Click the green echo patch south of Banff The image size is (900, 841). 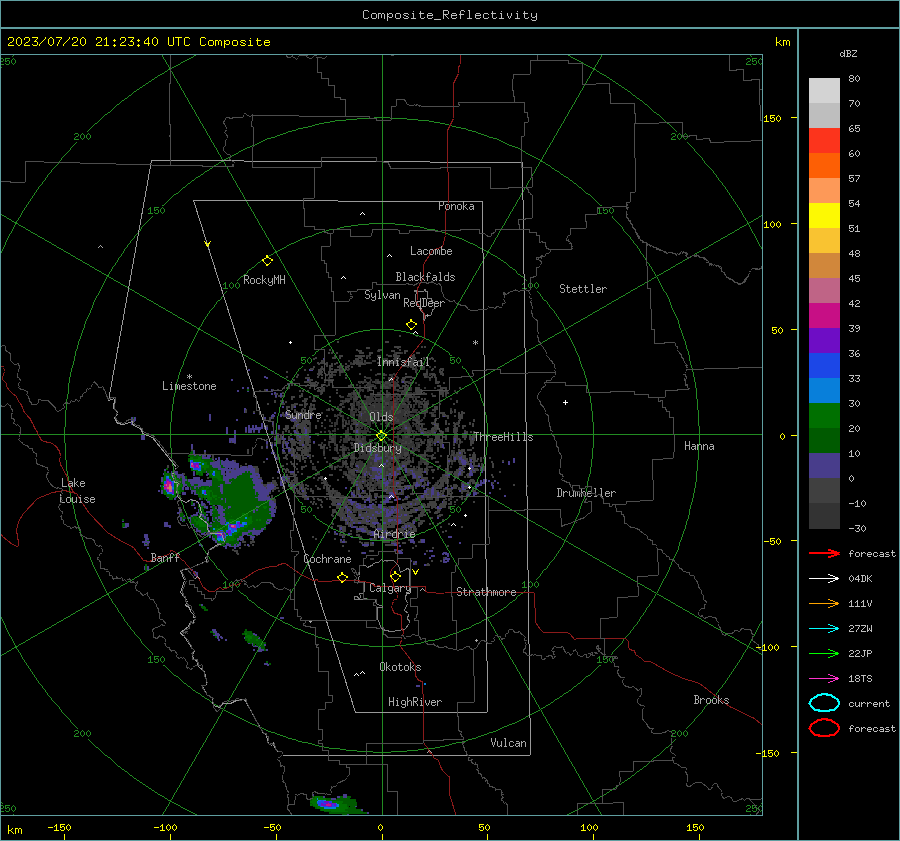pos(254,639)
